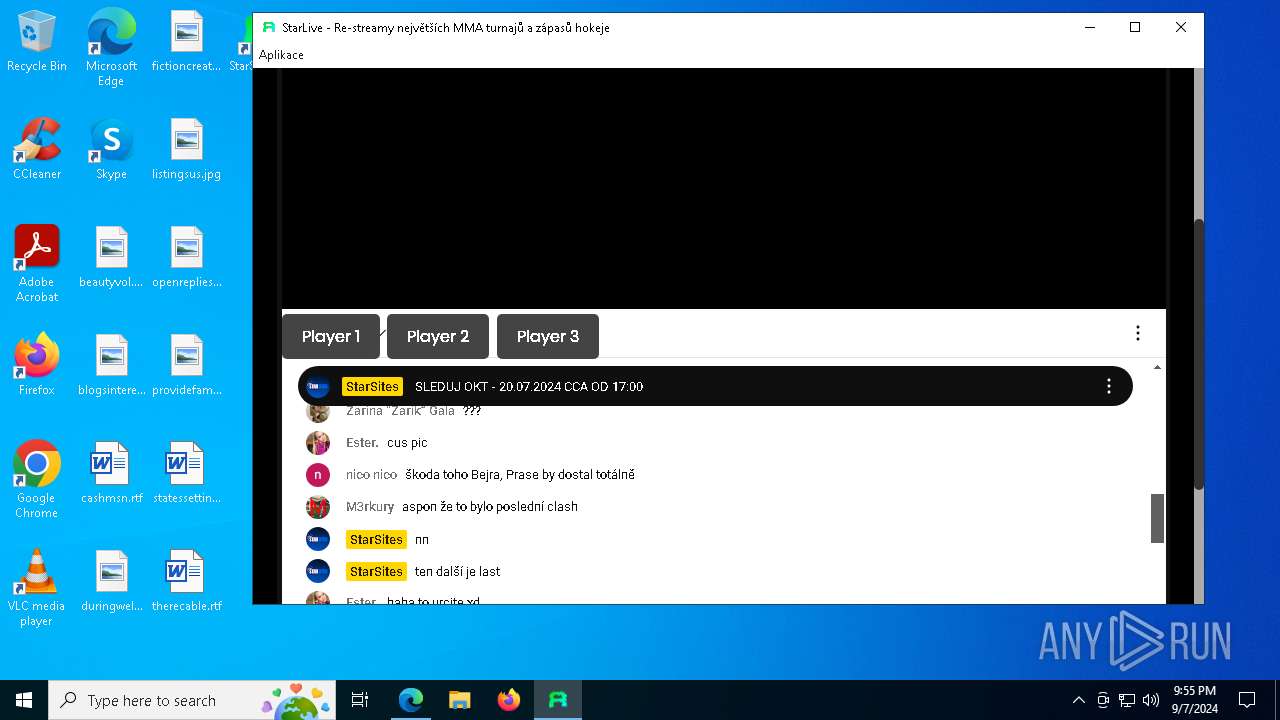Launch VLC media player shortcut
This screenshot has width=1280, height=720.
pos(37,588)
